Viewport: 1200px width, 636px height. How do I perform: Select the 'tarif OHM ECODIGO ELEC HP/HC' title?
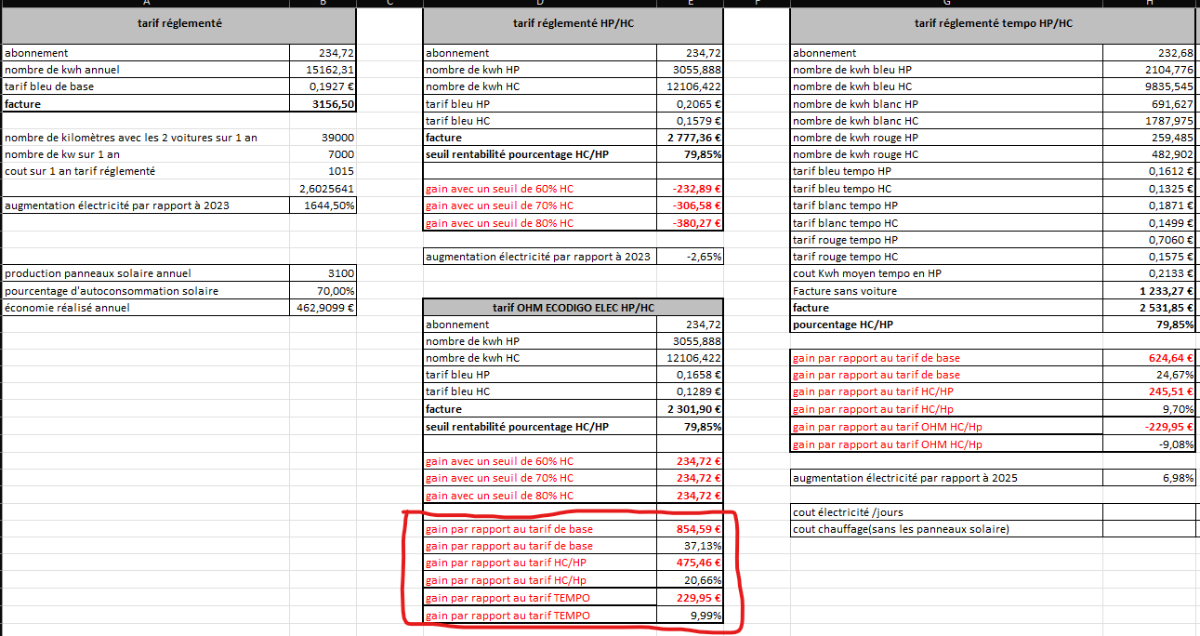[573, 308]
